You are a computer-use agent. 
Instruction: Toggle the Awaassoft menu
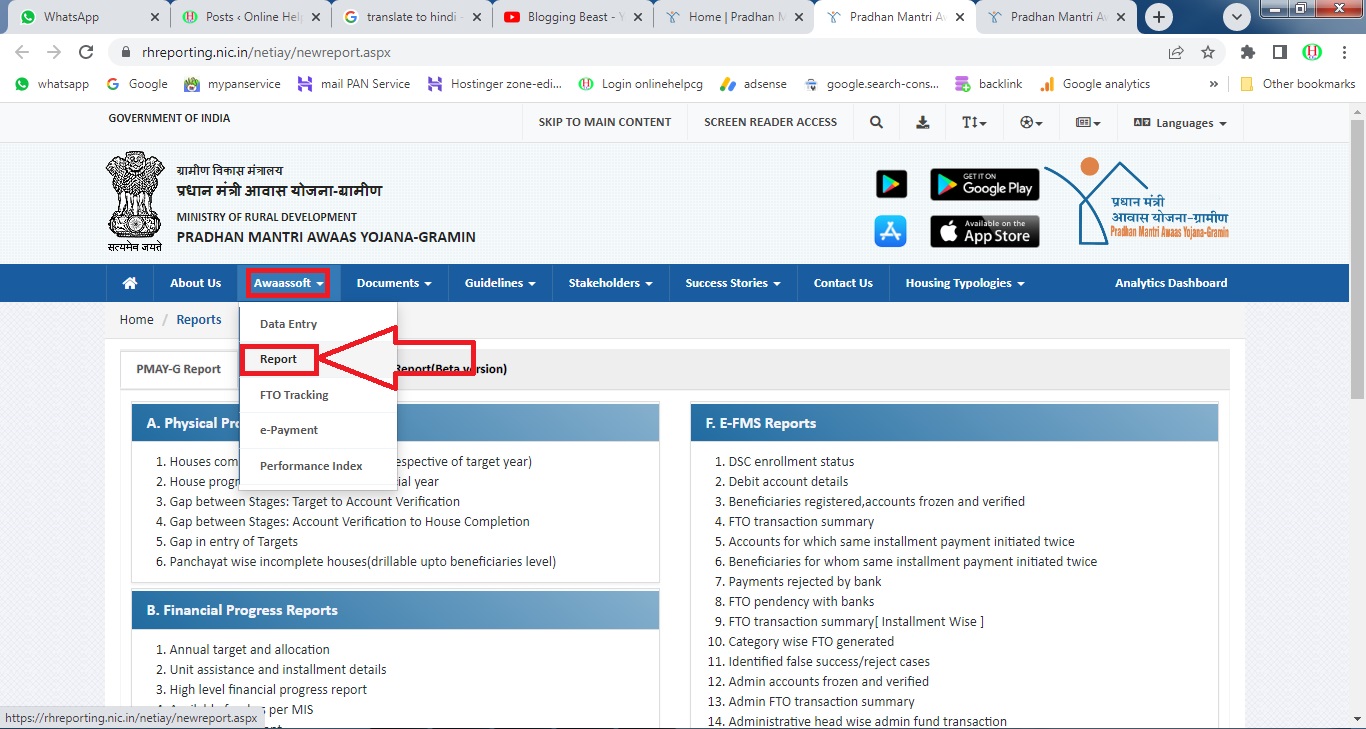[288, 283]
